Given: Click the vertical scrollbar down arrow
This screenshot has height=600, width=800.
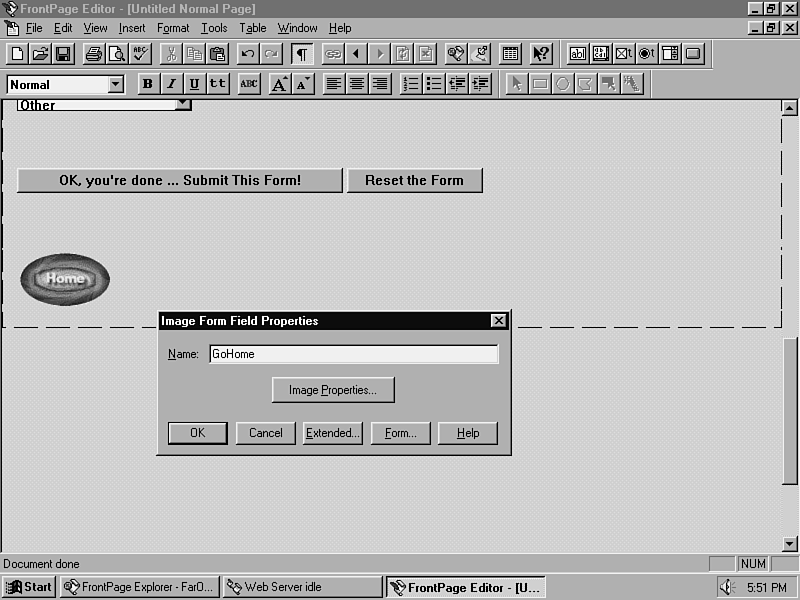Looking at the screenshot, I should pyautogui.click(x=790, y=544).
